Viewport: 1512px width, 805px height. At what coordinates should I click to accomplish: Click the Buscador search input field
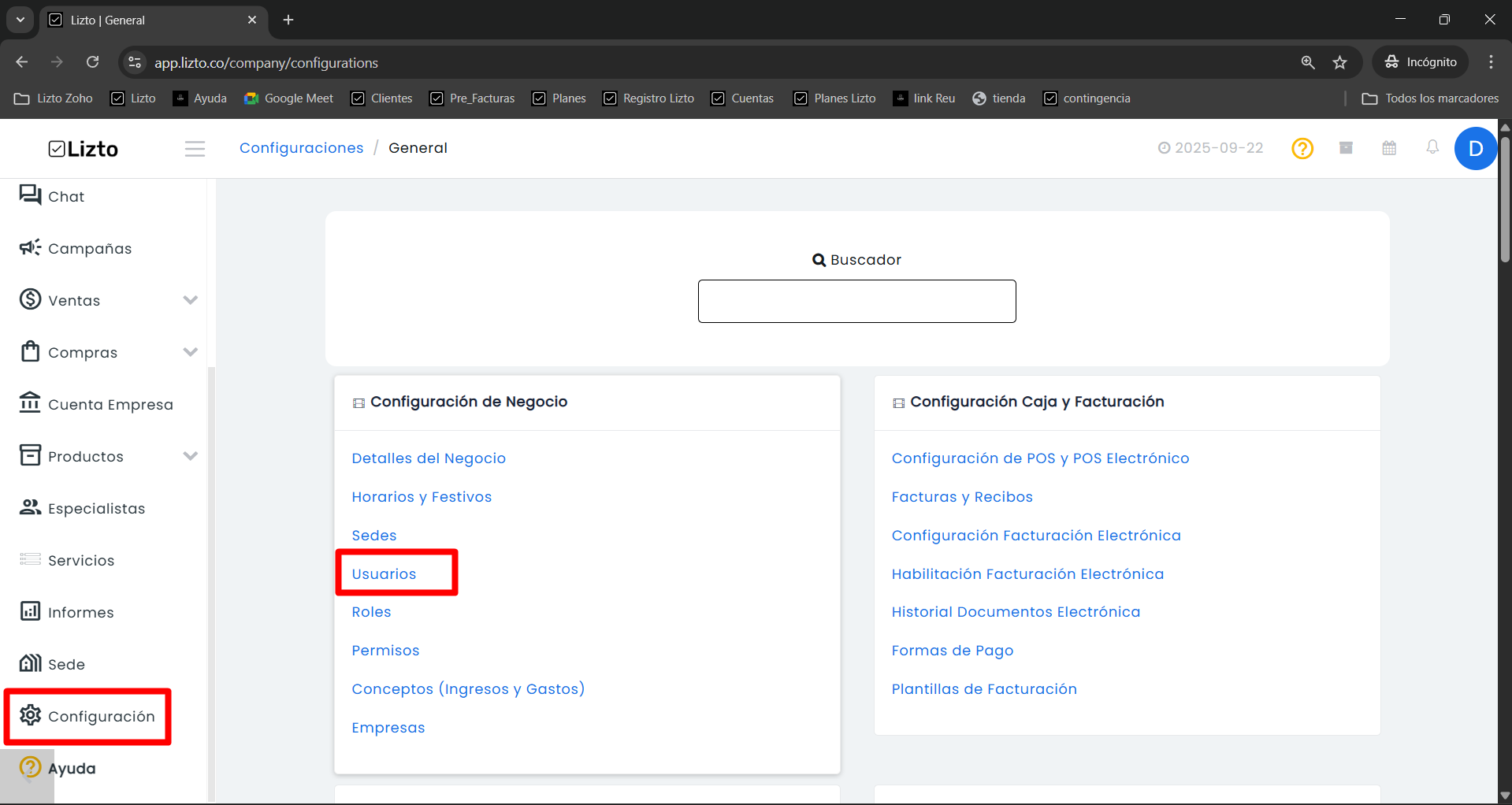pyautogui.click(x=856, y=301)
